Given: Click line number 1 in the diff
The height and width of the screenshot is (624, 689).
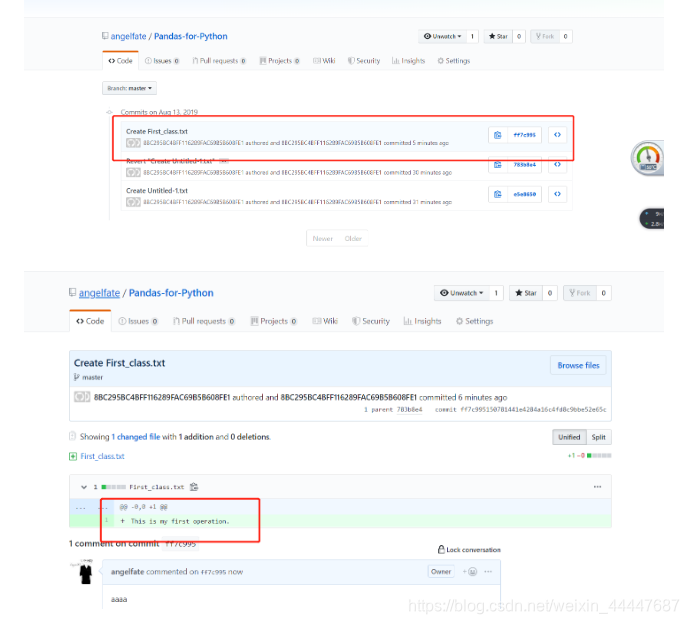Looking at the screenshot, I should 106,520.
